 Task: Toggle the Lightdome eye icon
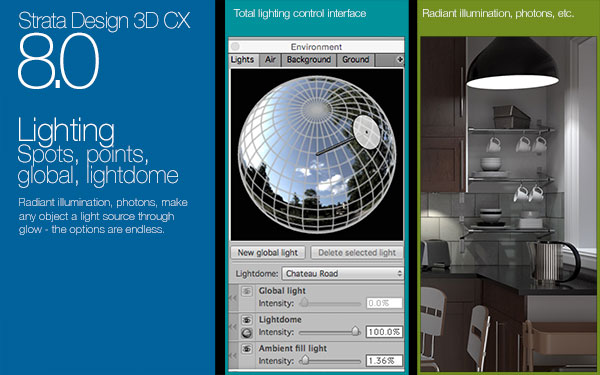[x=246, y=320]
